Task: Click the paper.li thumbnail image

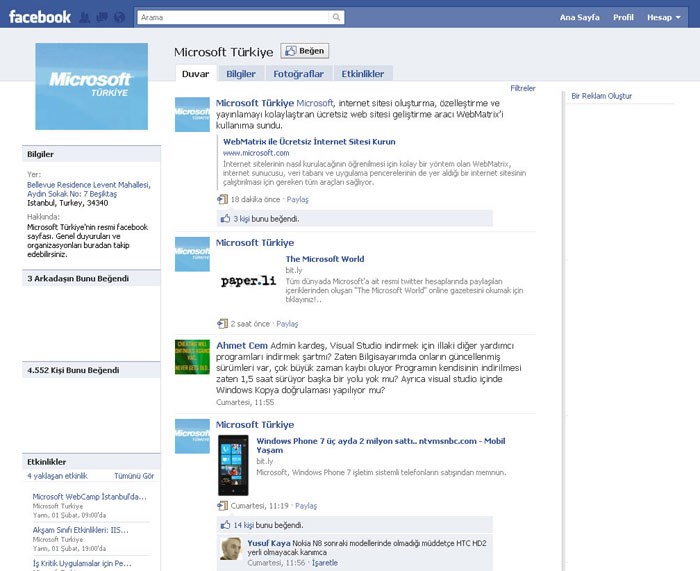Action: tap(248, 281)
